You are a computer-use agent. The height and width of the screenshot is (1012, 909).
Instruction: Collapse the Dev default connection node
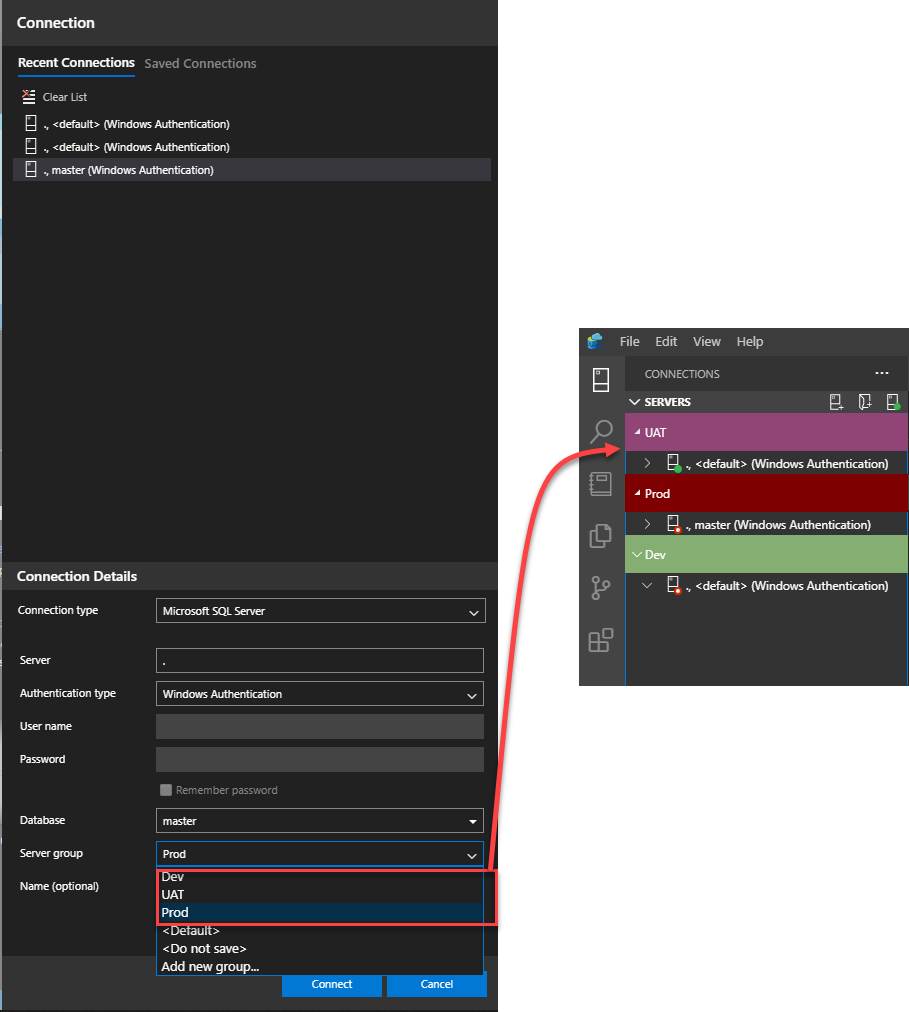[647, 585]
